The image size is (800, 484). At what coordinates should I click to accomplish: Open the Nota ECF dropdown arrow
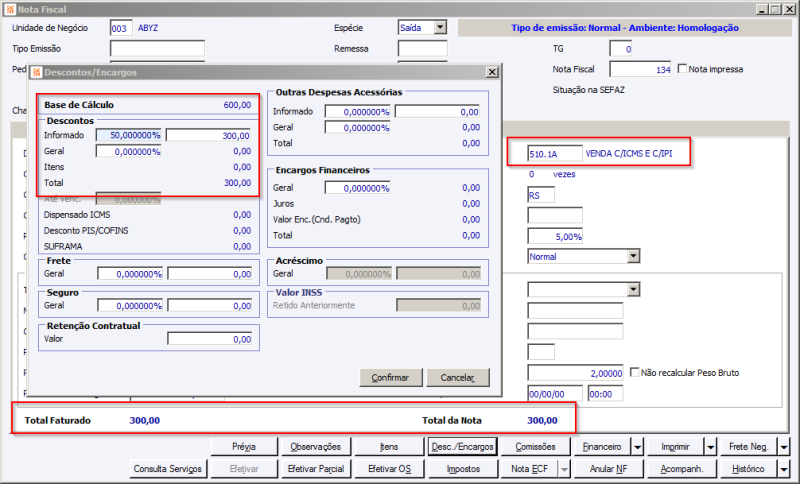coord(564,469)
